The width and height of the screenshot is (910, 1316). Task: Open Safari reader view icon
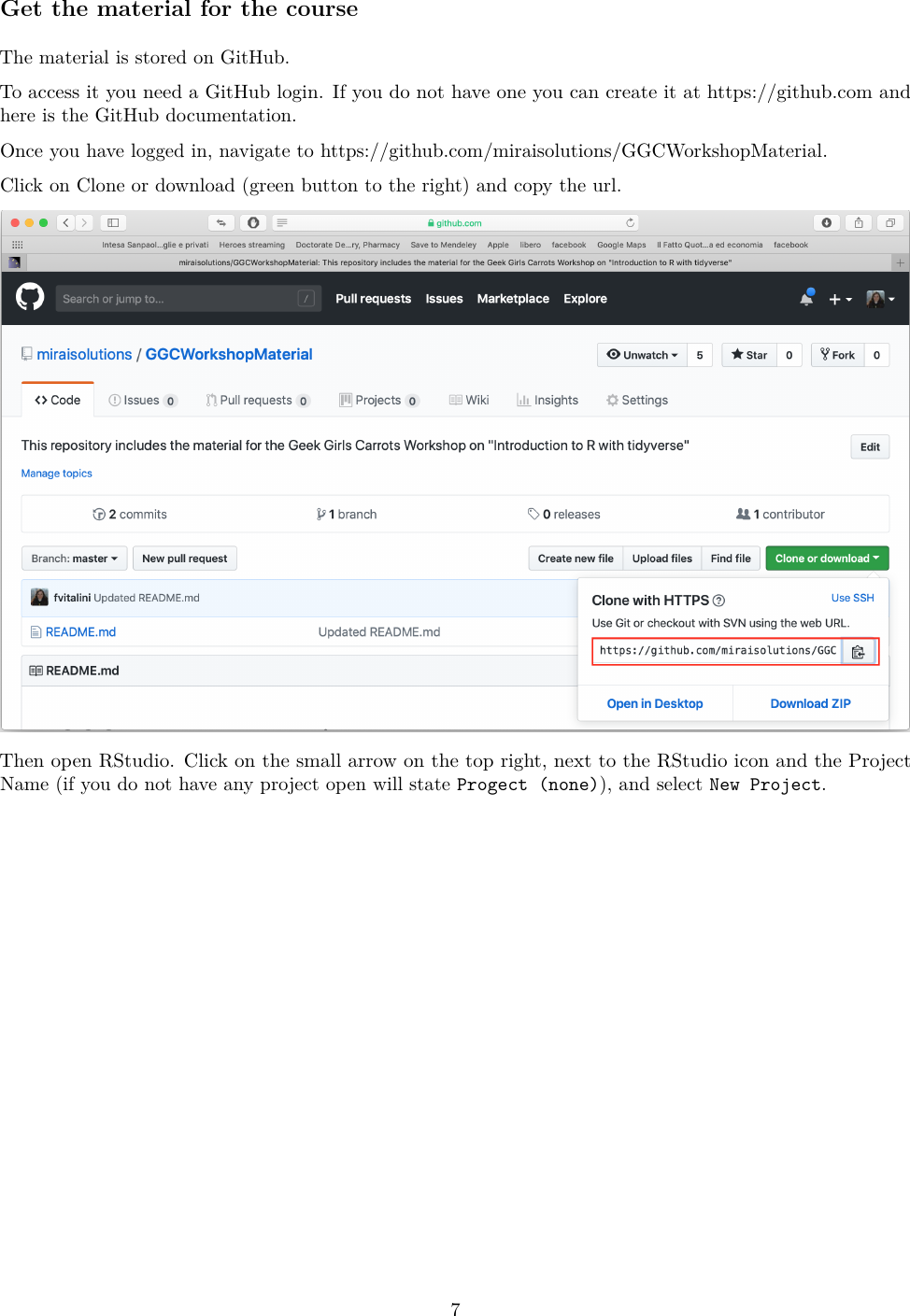click(282, 222)
